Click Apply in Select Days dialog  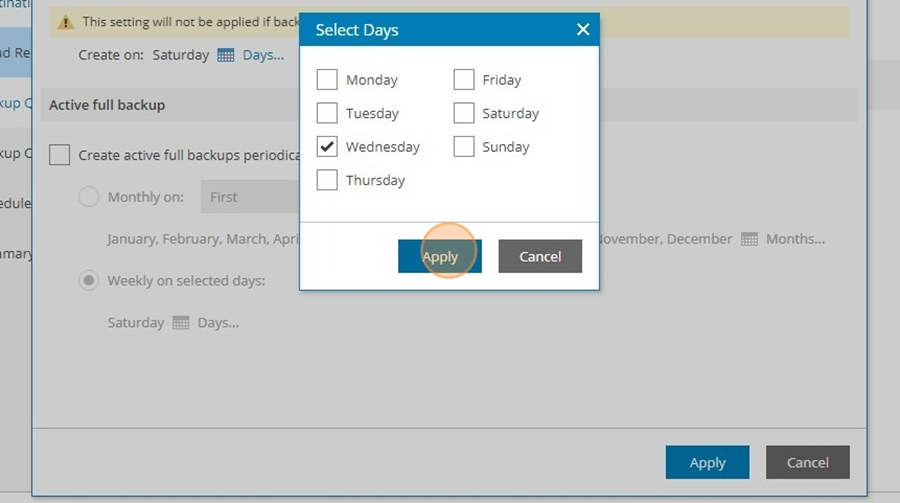coord(440,256)
